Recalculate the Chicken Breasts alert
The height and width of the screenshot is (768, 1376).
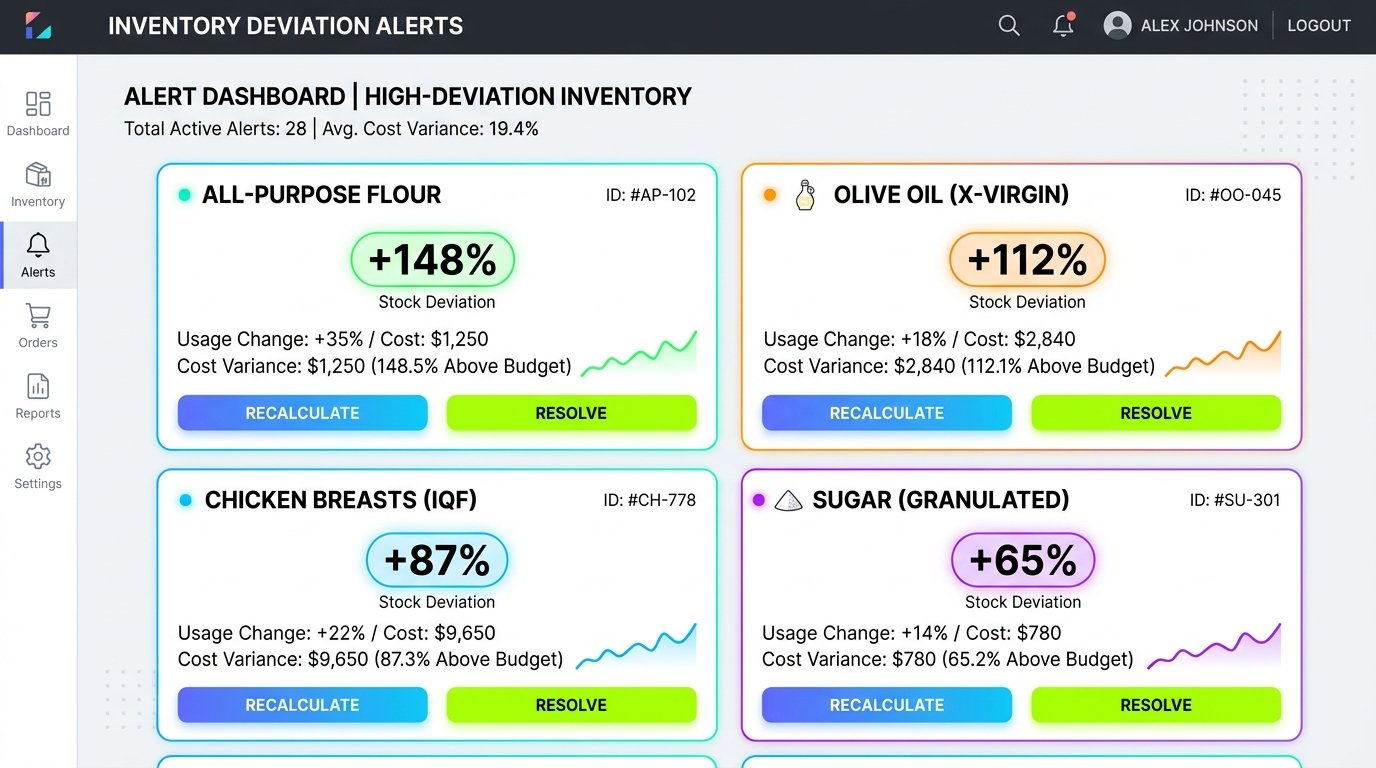pyautogui.click(x=302, y=705)
